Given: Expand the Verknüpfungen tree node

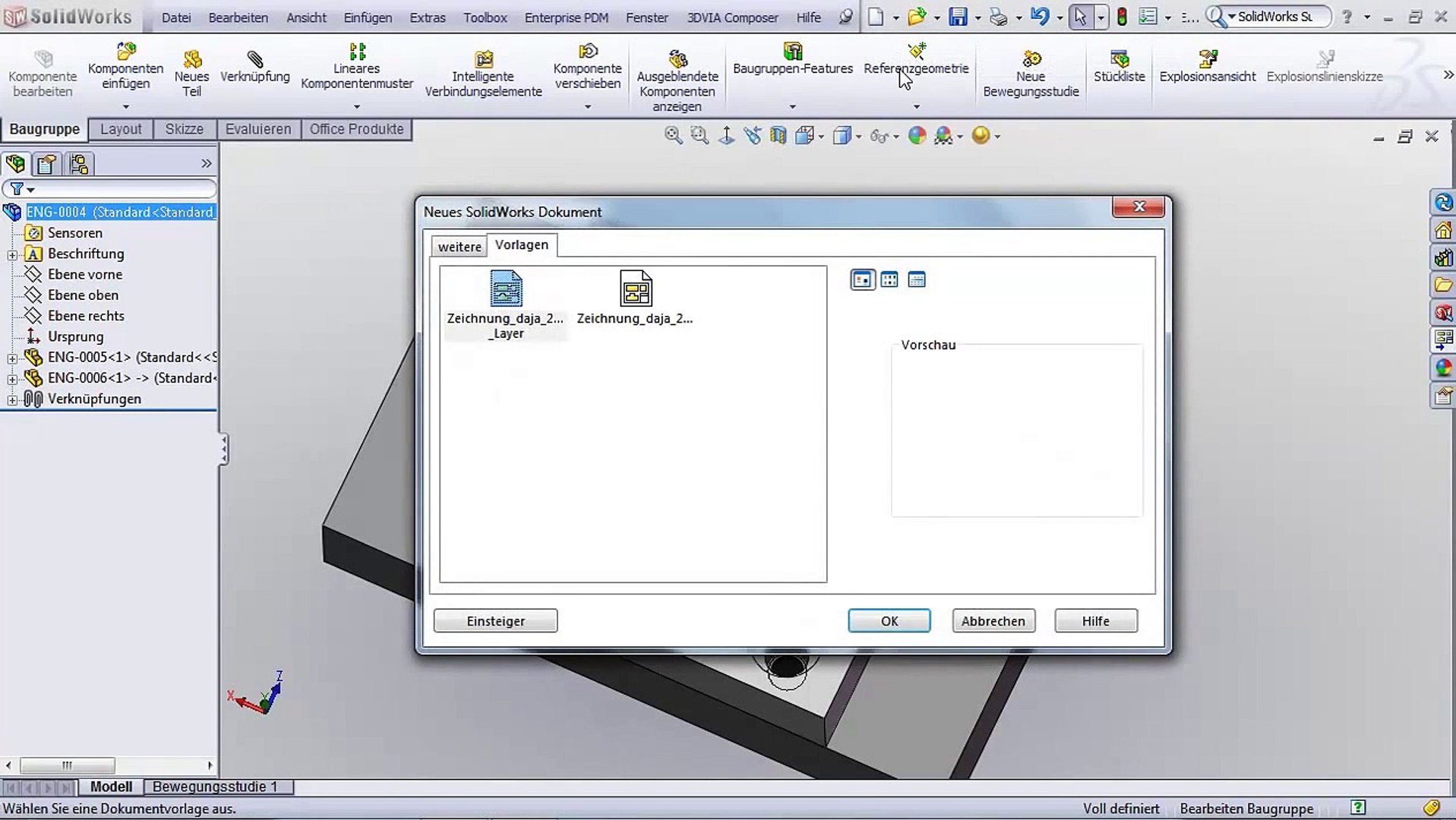Looking at the screenshot, I should pos(12,400).
